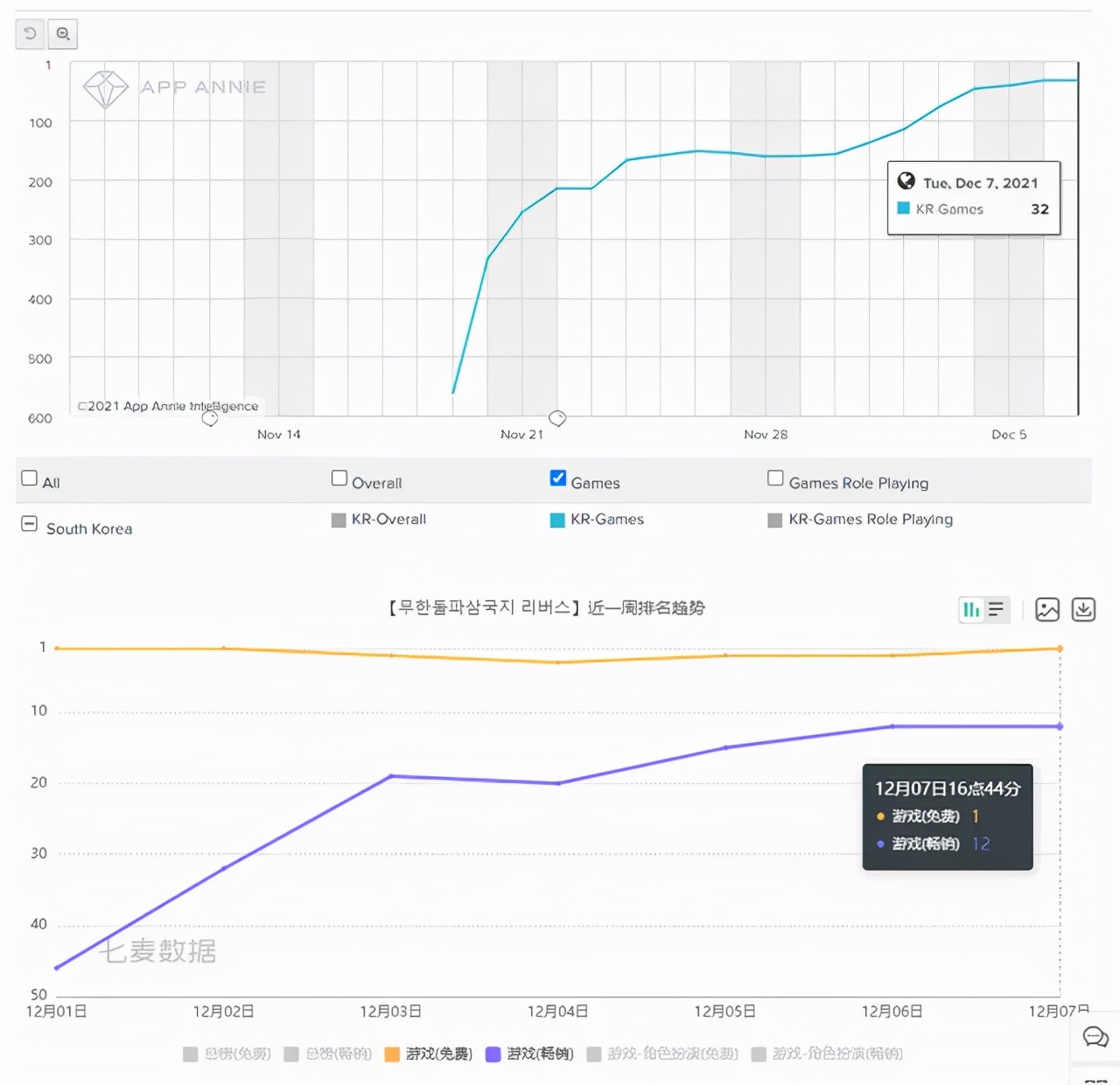Hide the orange 游戏(免费) legend series
Screen dimensions: 1120x1085
(x=429, y=1054)
